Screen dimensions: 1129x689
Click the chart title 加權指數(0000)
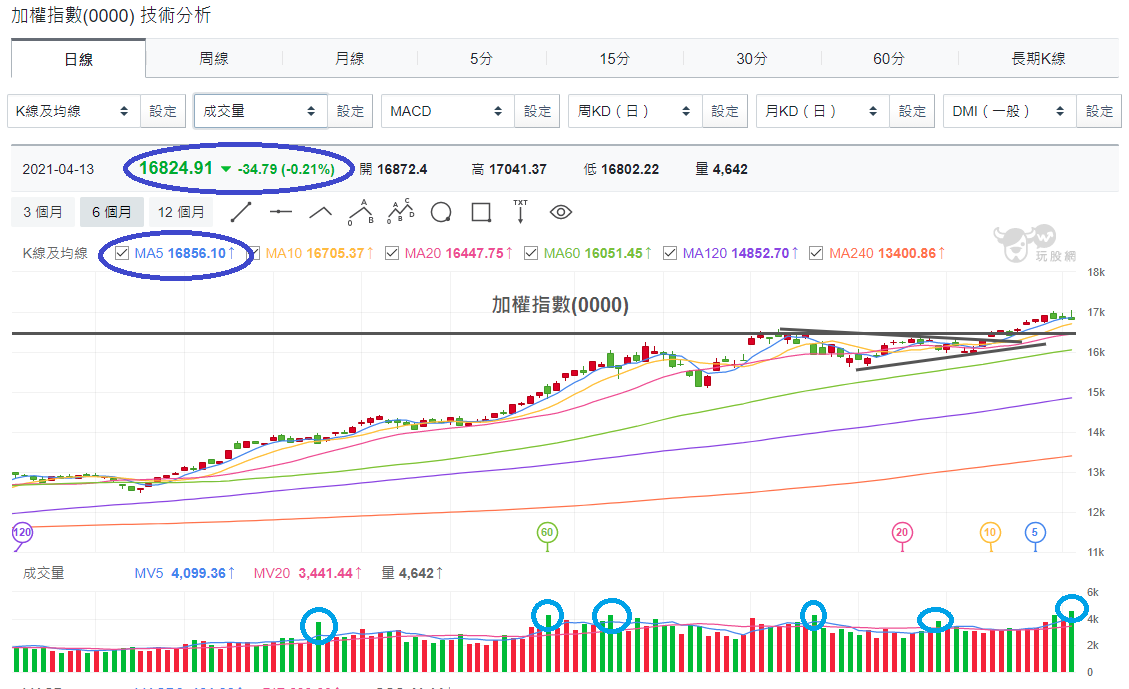[x=560, y=305]
